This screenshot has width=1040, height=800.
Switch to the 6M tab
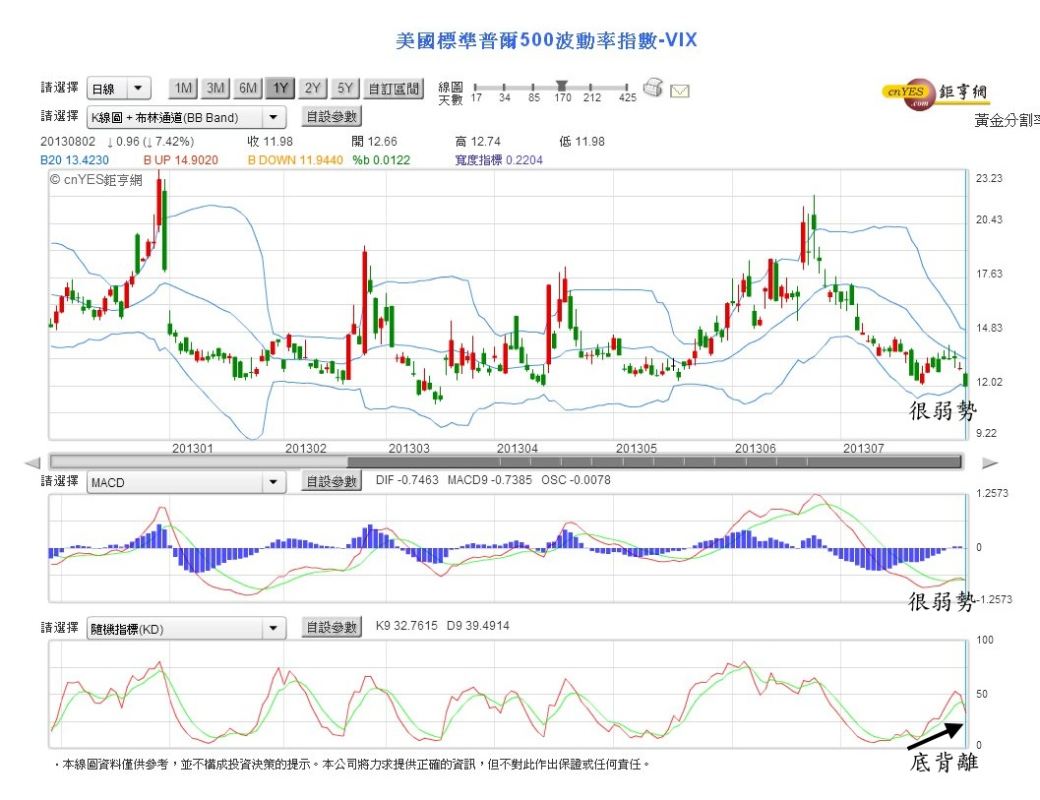point(245,88)
